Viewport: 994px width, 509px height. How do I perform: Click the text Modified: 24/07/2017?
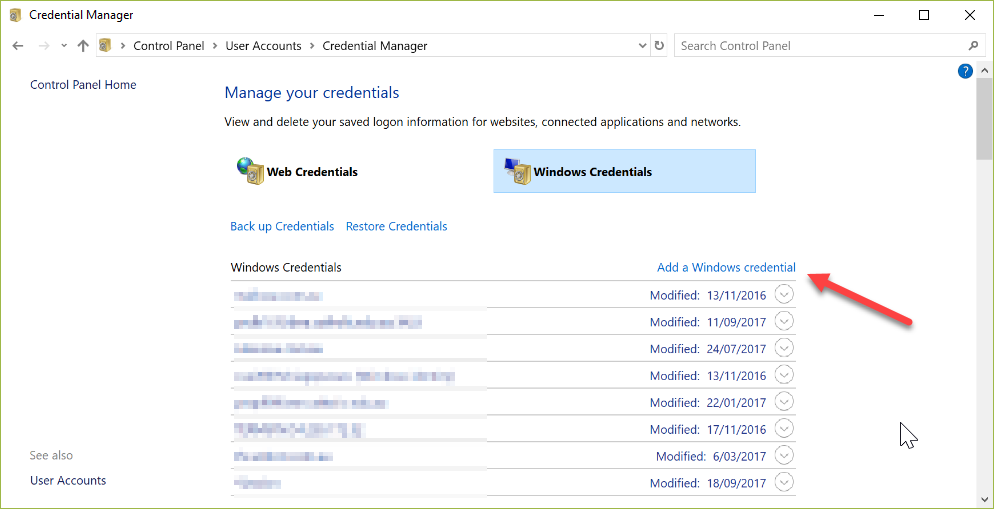pos(708,349)
